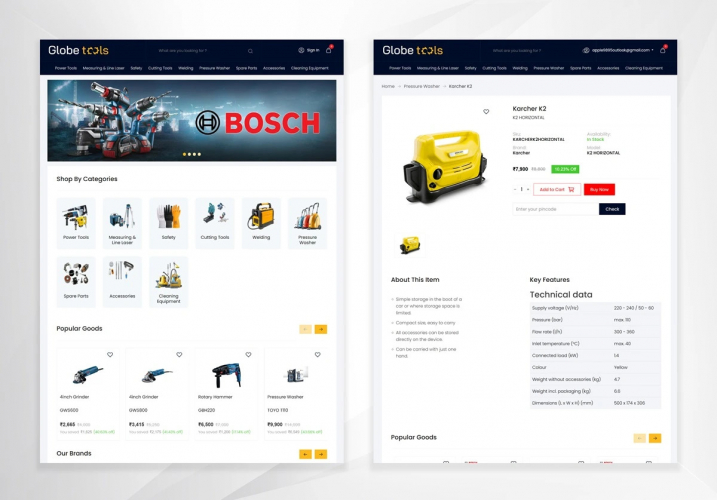Image resolution: width=717 pixels, height=500 pixels.
Task: Click account avatar icon on product page
Action: coord(586,50)
